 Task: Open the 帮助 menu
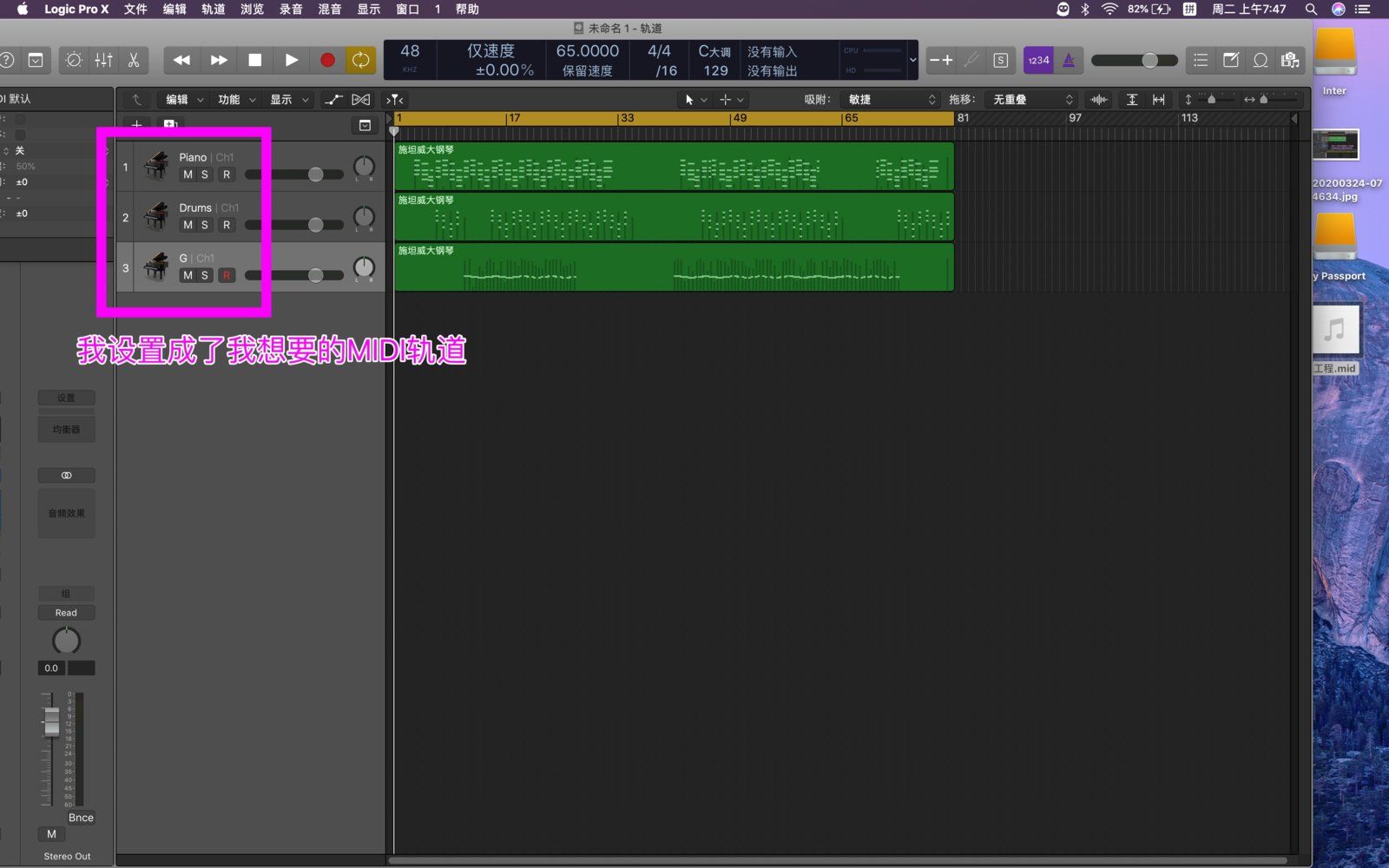467,9
